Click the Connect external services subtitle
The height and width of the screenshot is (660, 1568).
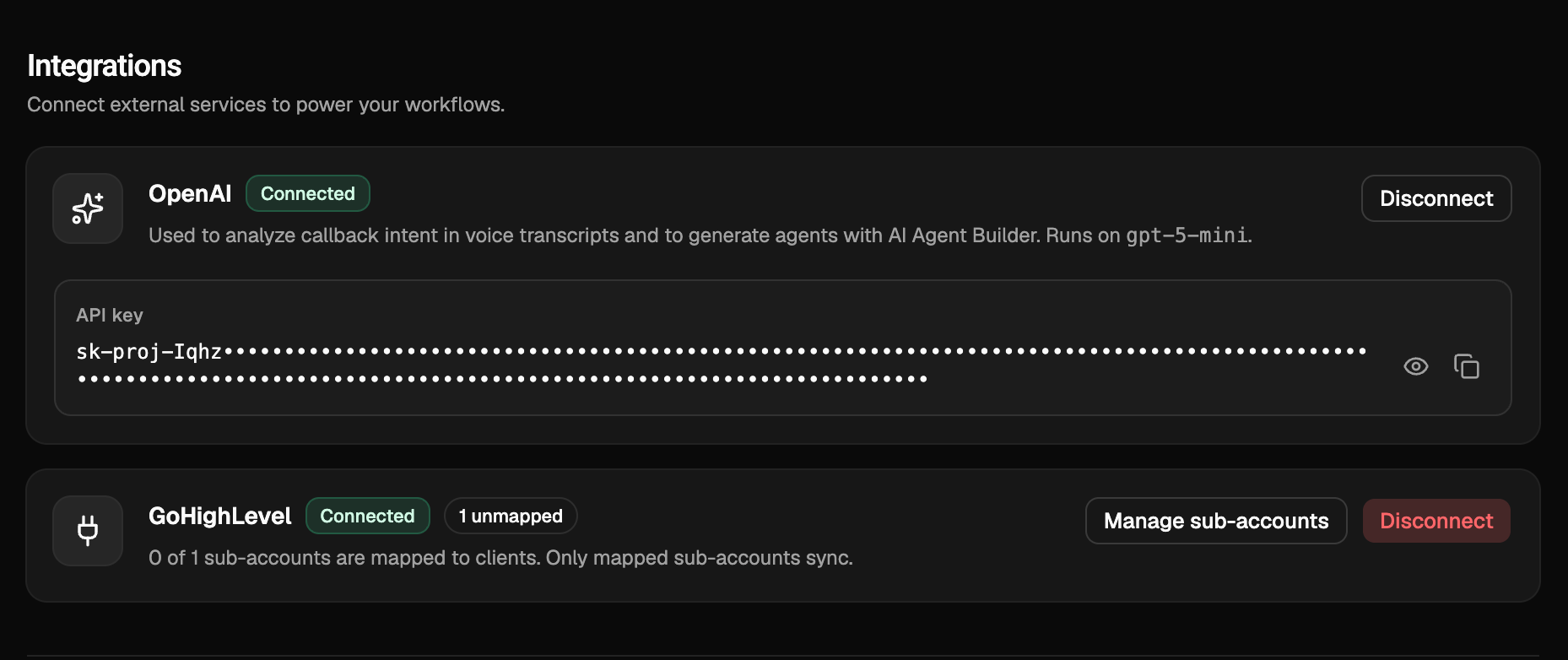[266, 105]
